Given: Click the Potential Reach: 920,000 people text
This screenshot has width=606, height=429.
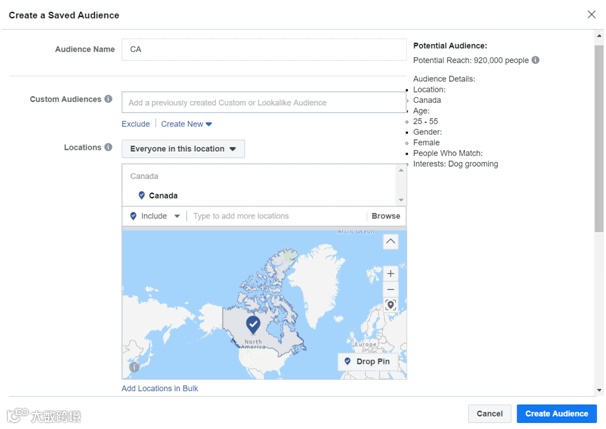Looking at the screenshot, I should (471, 60).
